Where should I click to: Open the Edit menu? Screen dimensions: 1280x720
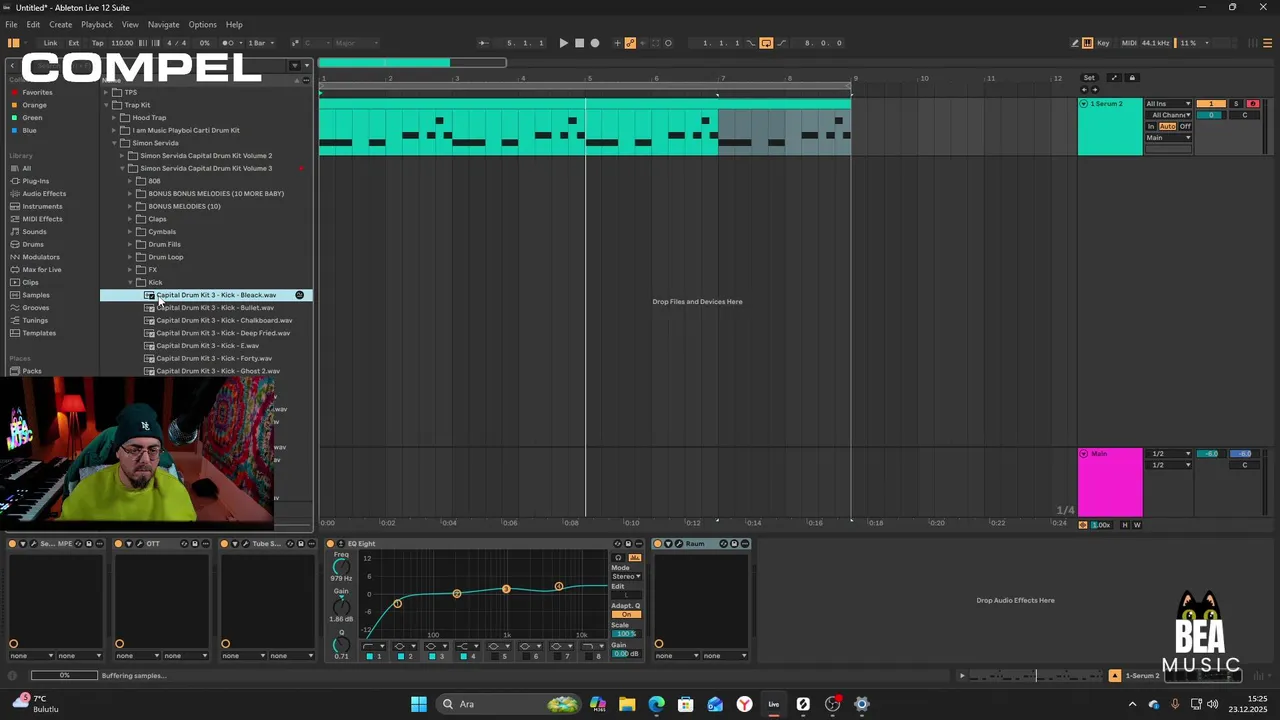click(33, 24)
